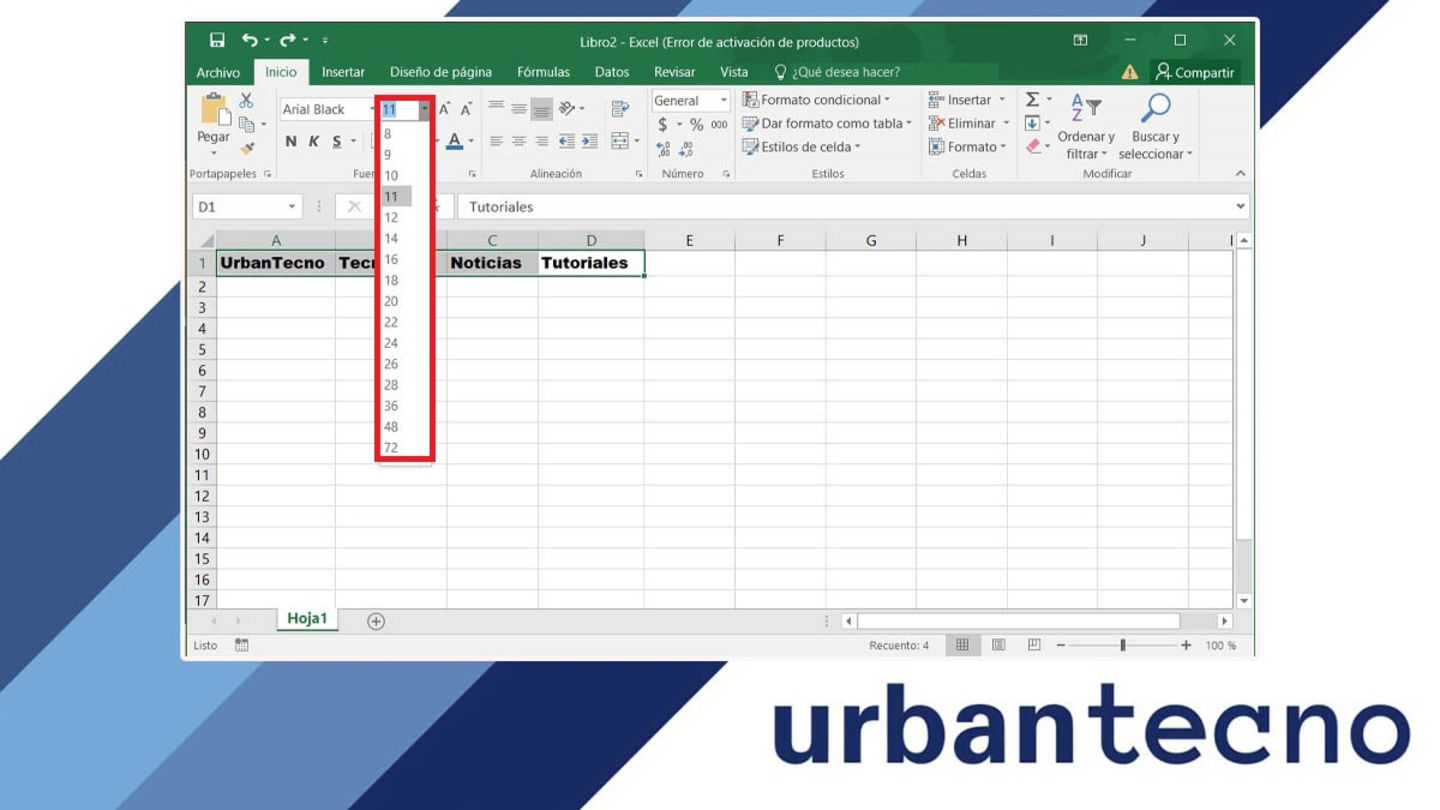Screen dimensions: 1440x810
Task: Add a new sheet with the plus icon
Action: point(376,621)
